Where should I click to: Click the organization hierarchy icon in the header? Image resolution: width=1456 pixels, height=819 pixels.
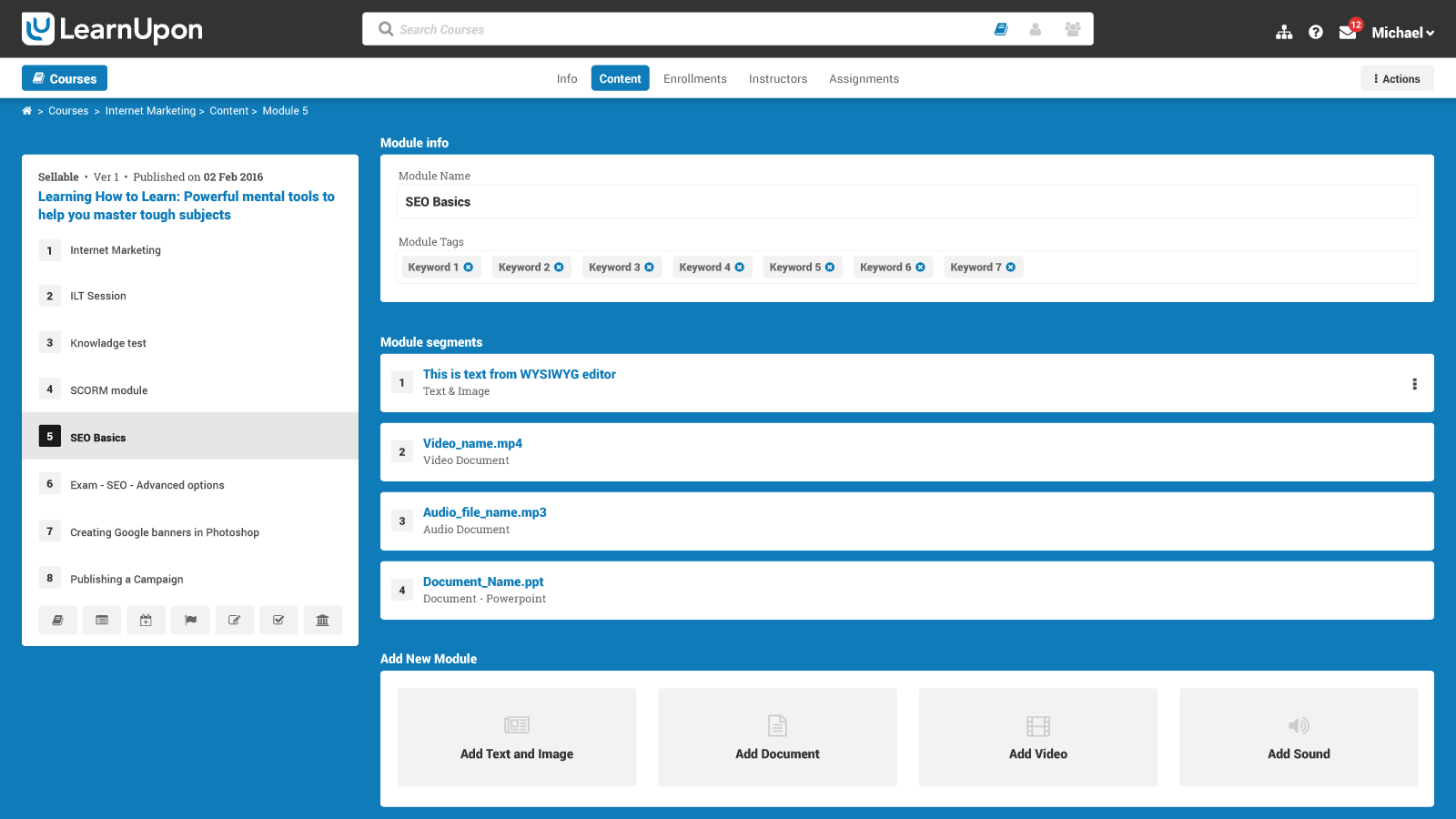click(1284, 31)
